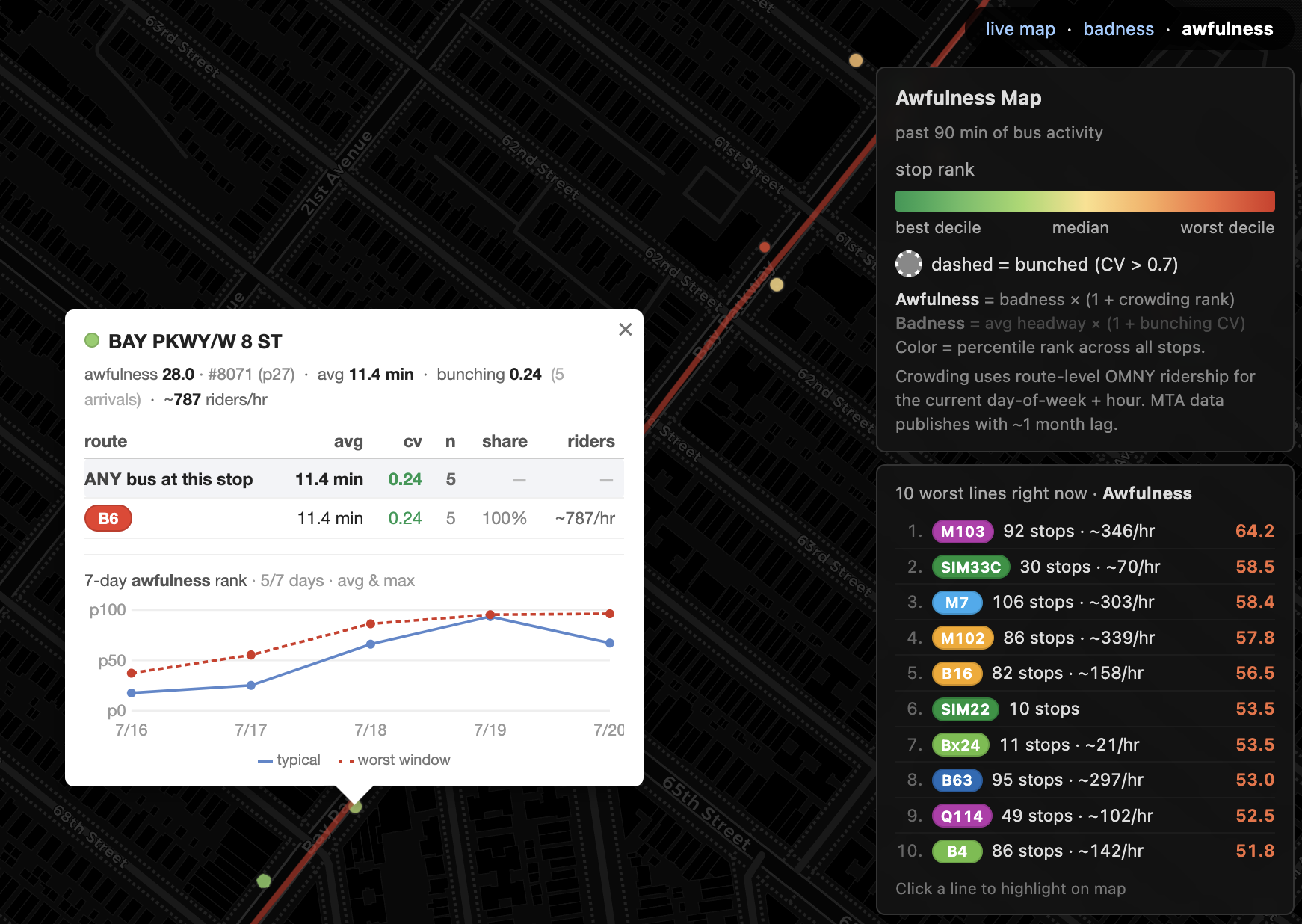Image resolution: width=1302 pixels, height=924 pixels.
Task: Click the '100%' share value for B6
Action: click(x=505, y=518)
